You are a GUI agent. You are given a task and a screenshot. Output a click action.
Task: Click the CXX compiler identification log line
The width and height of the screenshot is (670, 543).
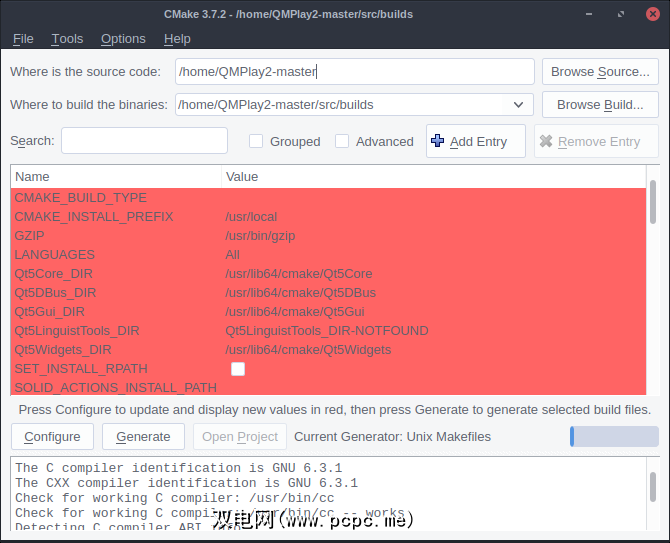(x=186, y=483)
